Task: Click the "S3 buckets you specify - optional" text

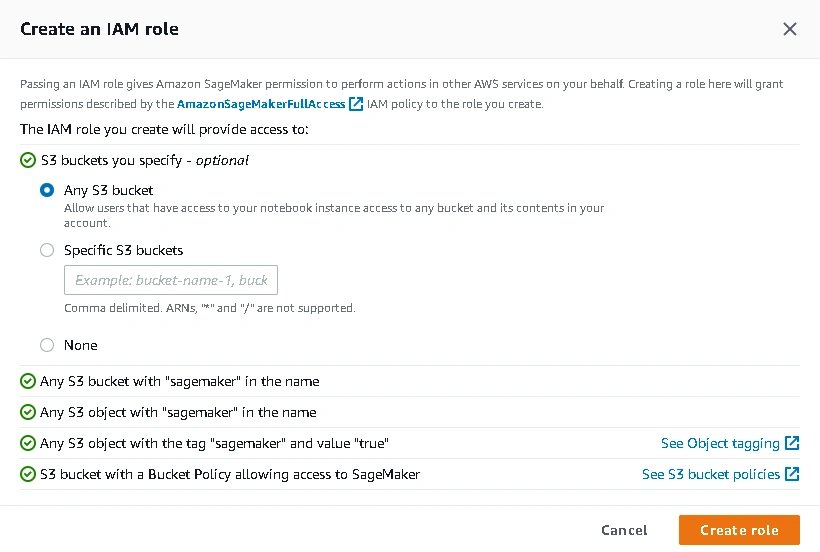Action: tap(145, 160)
